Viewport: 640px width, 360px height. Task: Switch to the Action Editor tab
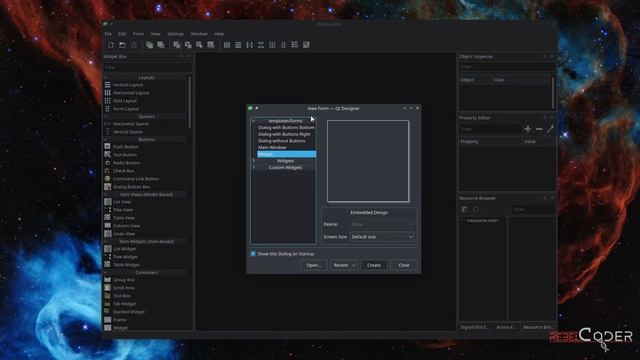pos(506,327)
